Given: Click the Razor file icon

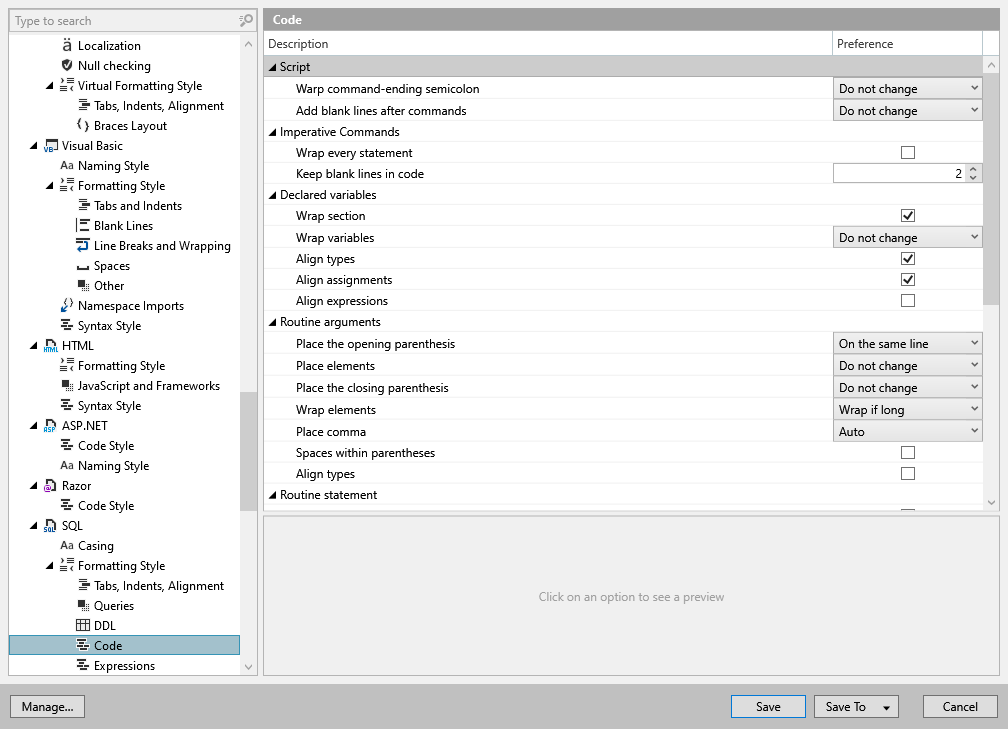Looking at the screenshot, I should [x=50, y=486].
